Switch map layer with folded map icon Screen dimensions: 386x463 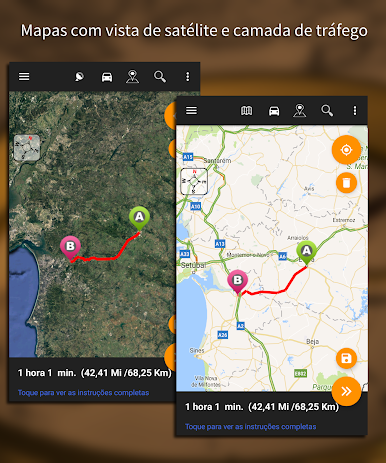coord(247,110)
